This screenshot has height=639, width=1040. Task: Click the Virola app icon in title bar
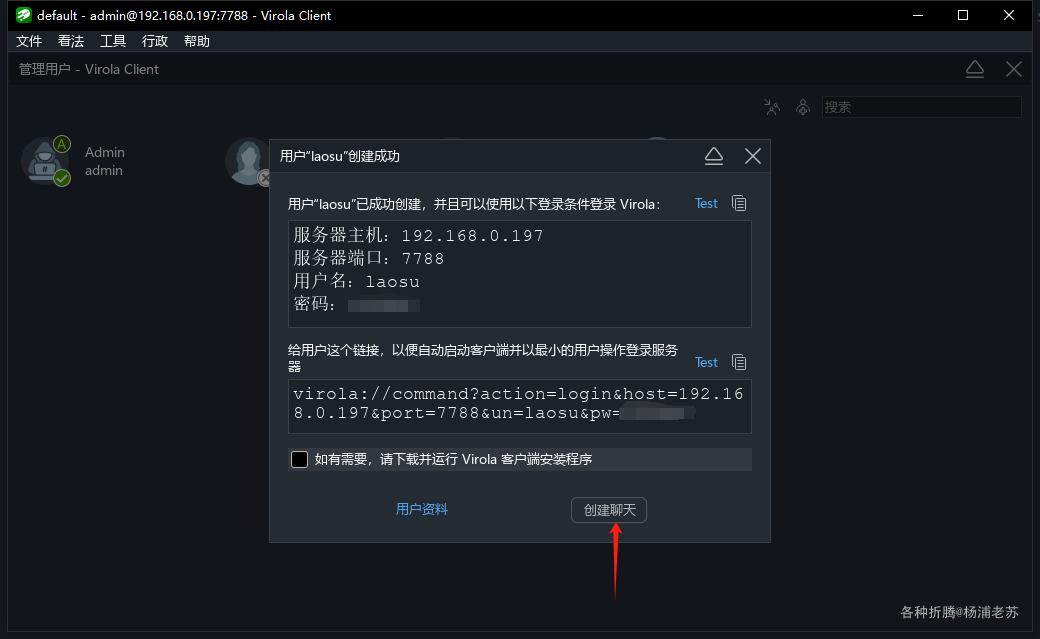(x=24, y=15)
